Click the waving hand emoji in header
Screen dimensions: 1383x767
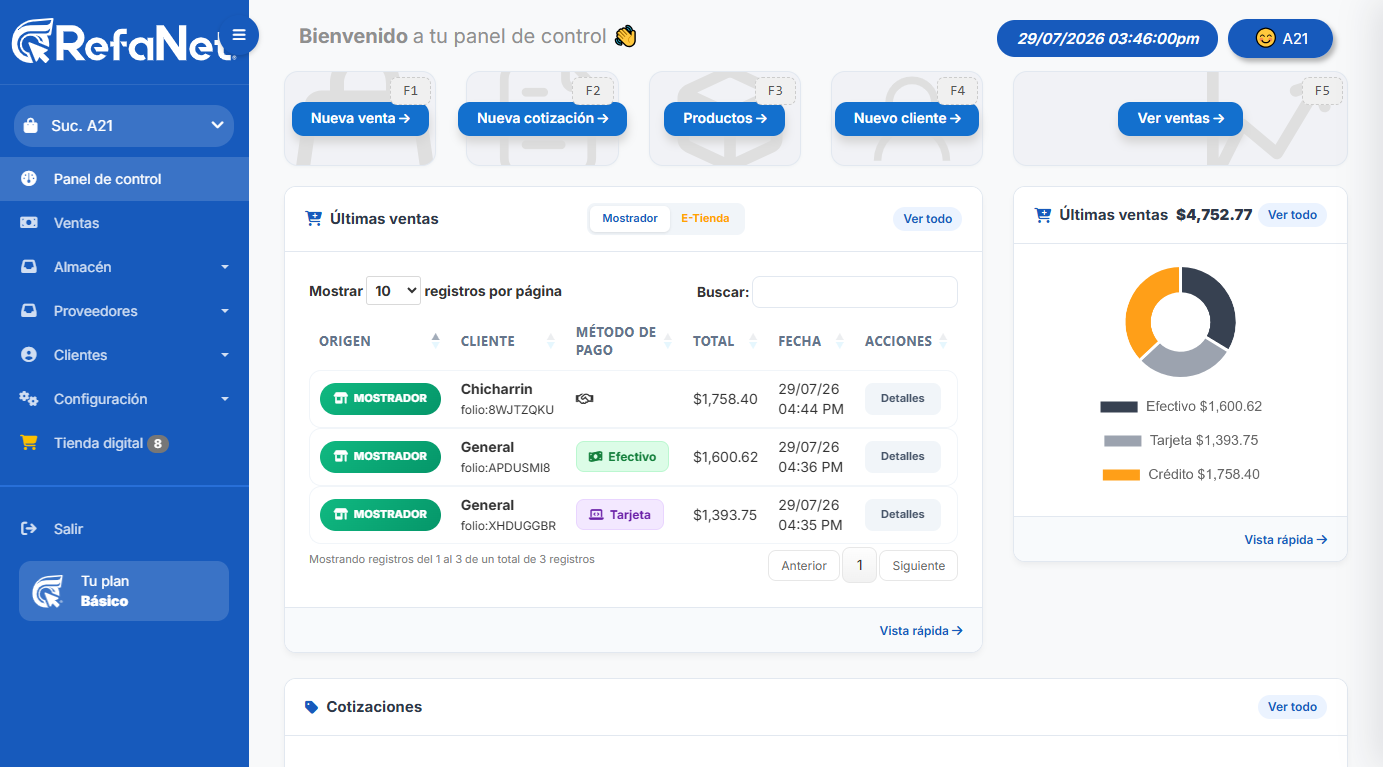point(626,37)
